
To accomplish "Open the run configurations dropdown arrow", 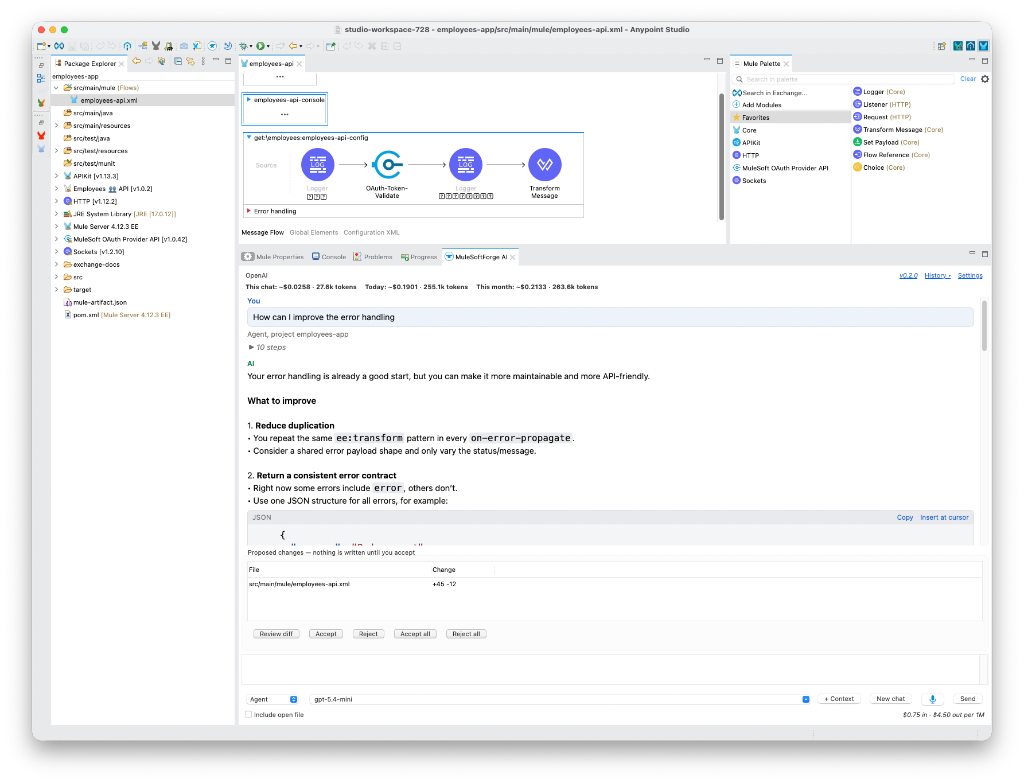I will 268,46.
